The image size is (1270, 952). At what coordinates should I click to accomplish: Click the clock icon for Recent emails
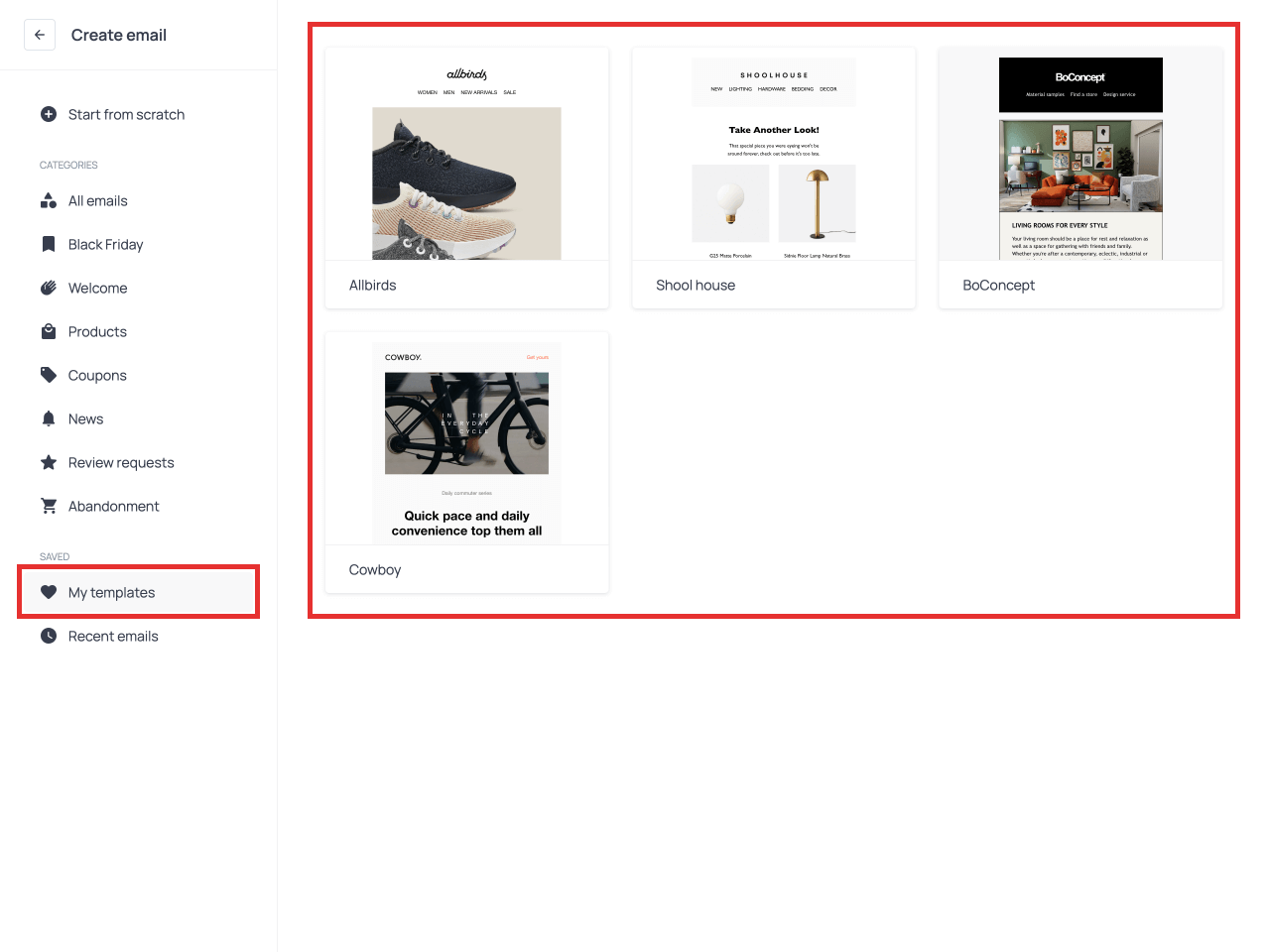[49, 637]
